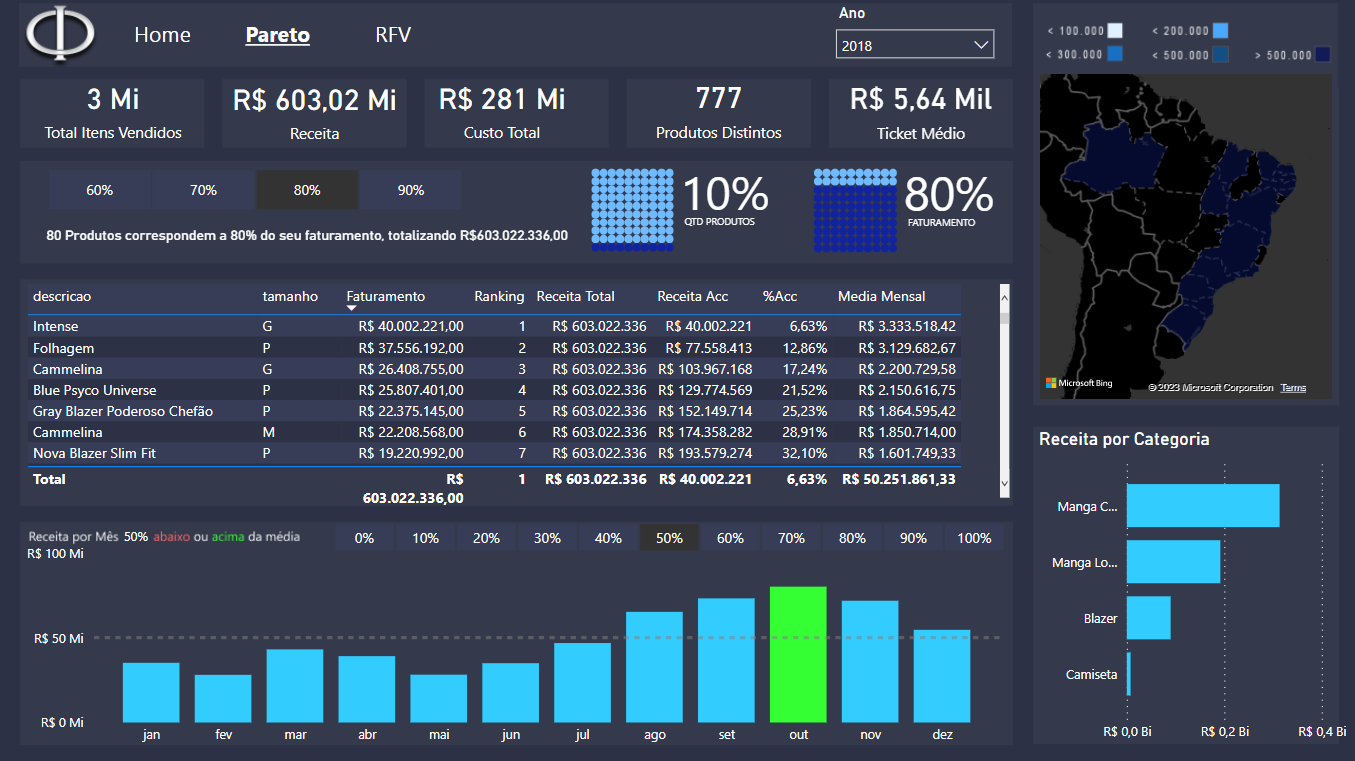Click the sort arrow under Faturamento column

coord(351,309)
